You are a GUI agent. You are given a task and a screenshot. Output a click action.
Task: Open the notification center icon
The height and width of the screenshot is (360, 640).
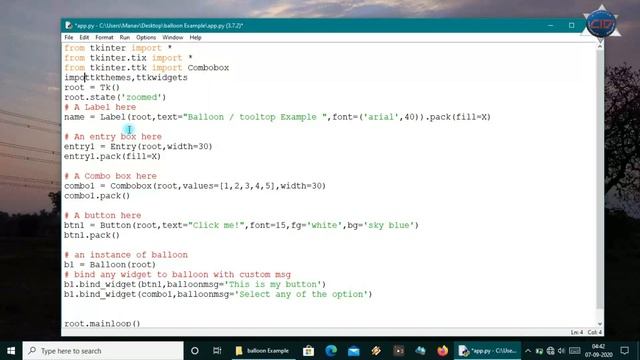tap(624, 351)
